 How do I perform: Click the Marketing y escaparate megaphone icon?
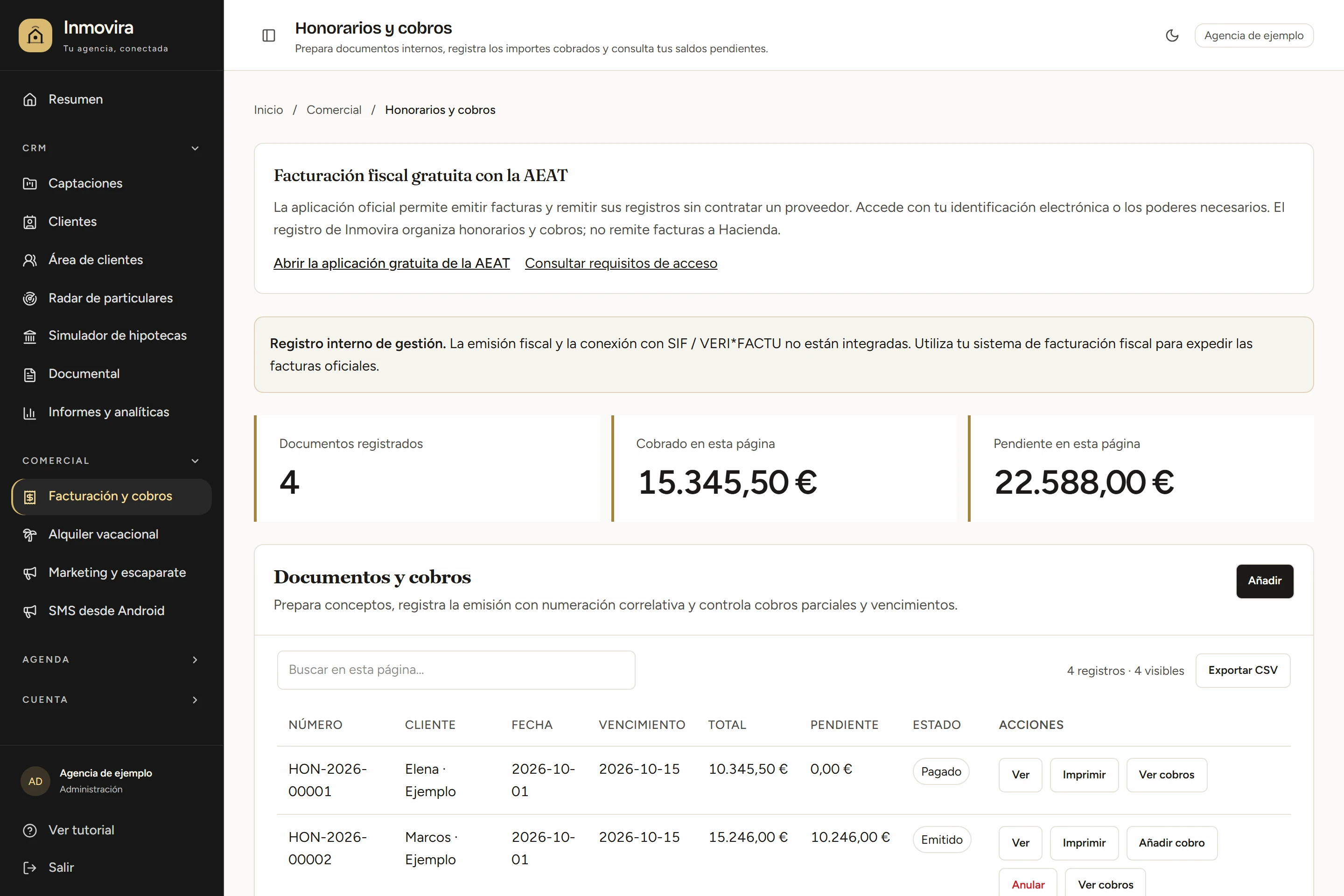(x=30, y=573)
